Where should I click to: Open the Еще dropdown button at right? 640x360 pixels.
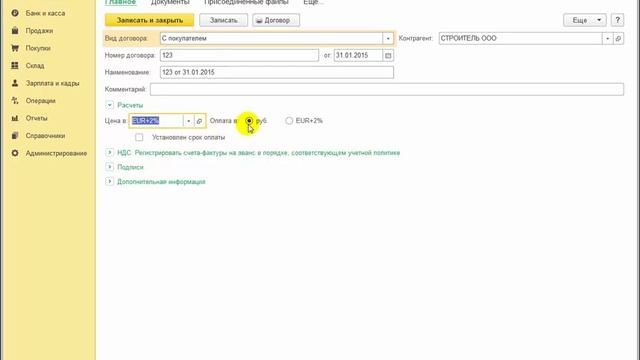pyautogui.click(x=585, y=20)
